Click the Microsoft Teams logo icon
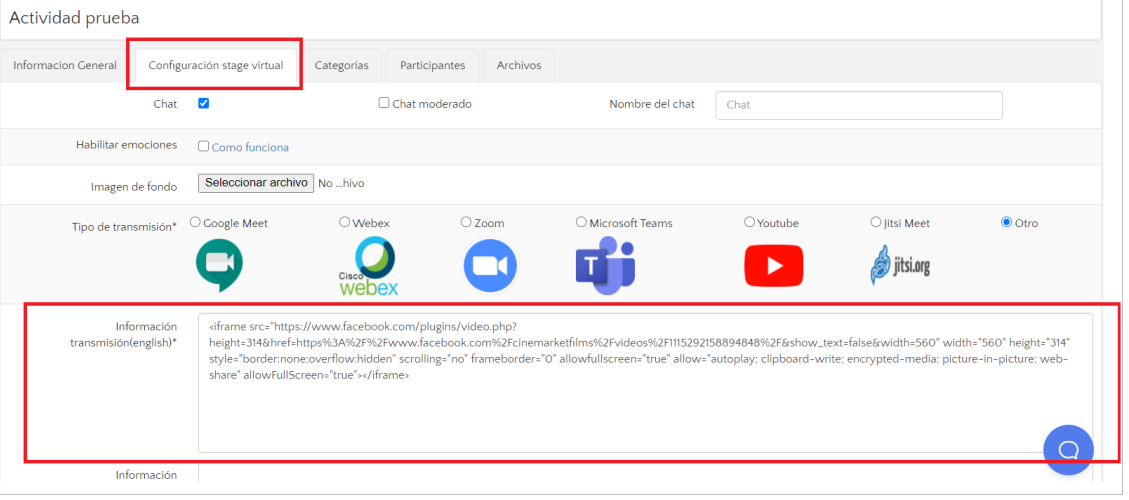Image resolution: width=1129 pixels, height=500 pixels. tap(604, 266)
